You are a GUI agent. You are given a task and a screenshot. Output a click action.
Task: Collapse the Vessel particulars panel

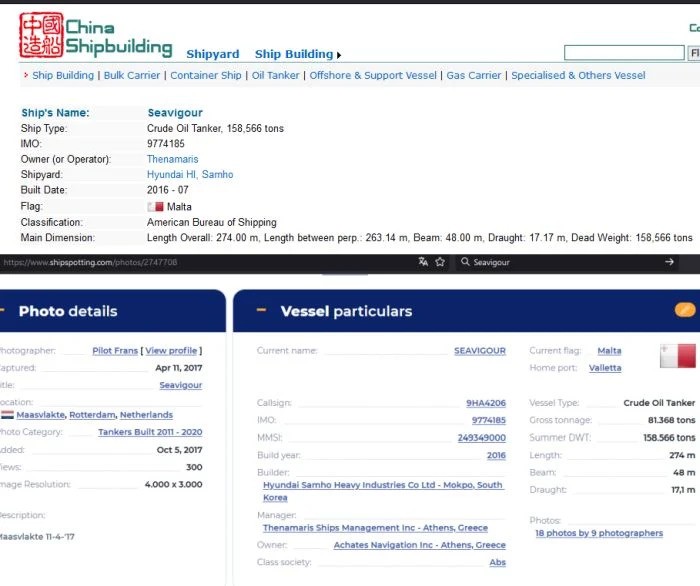262,310
